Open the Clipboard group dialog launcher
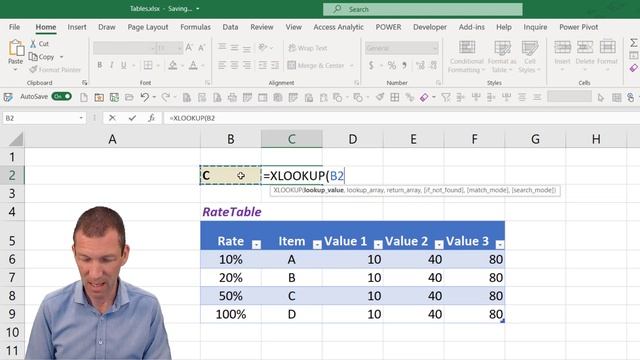The width and height of the screenshot is (640, 360). tap(84, 83)
